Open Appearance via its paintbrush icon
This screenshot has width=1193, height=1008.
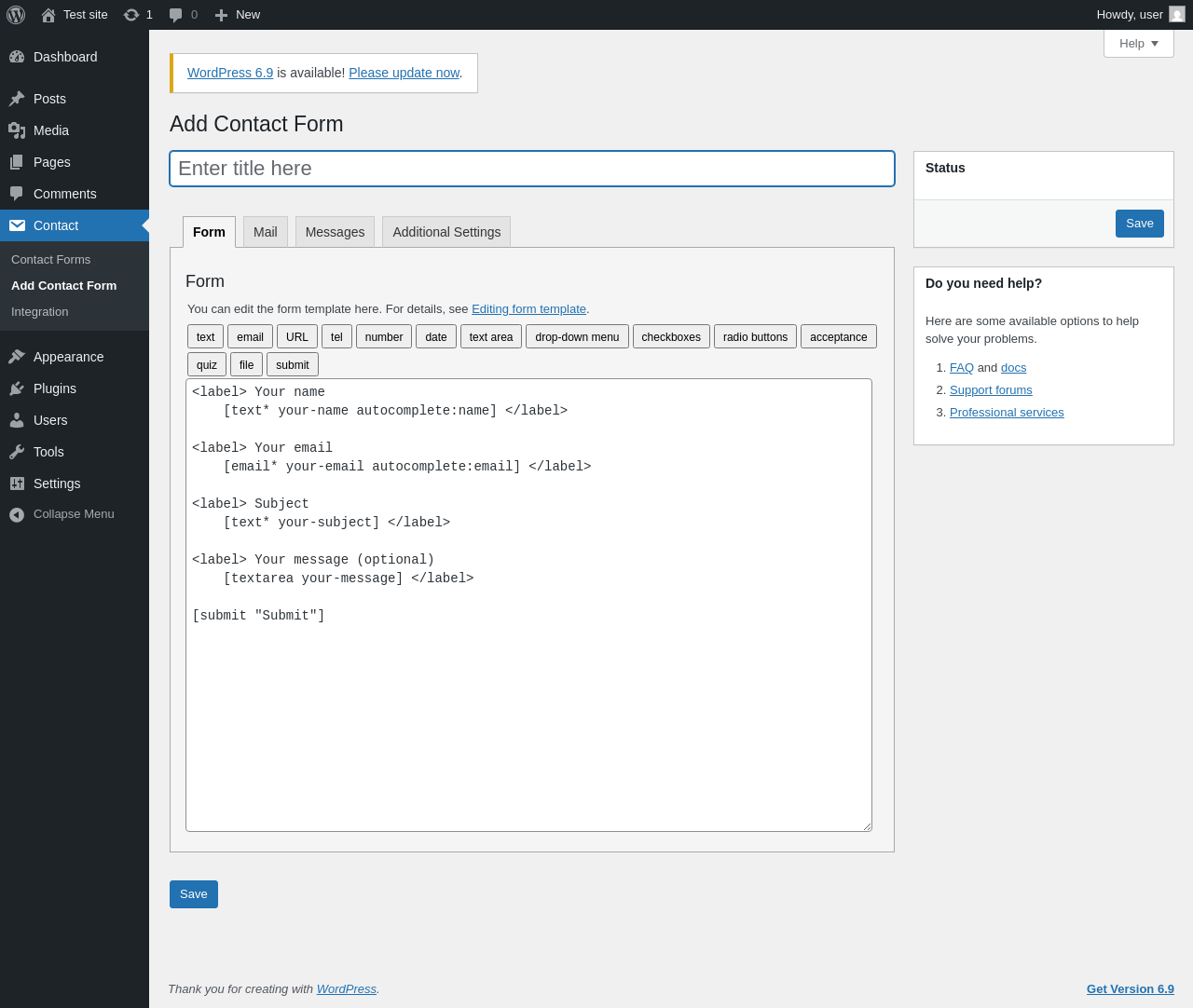pyautogui.click(x=17, y=357)
